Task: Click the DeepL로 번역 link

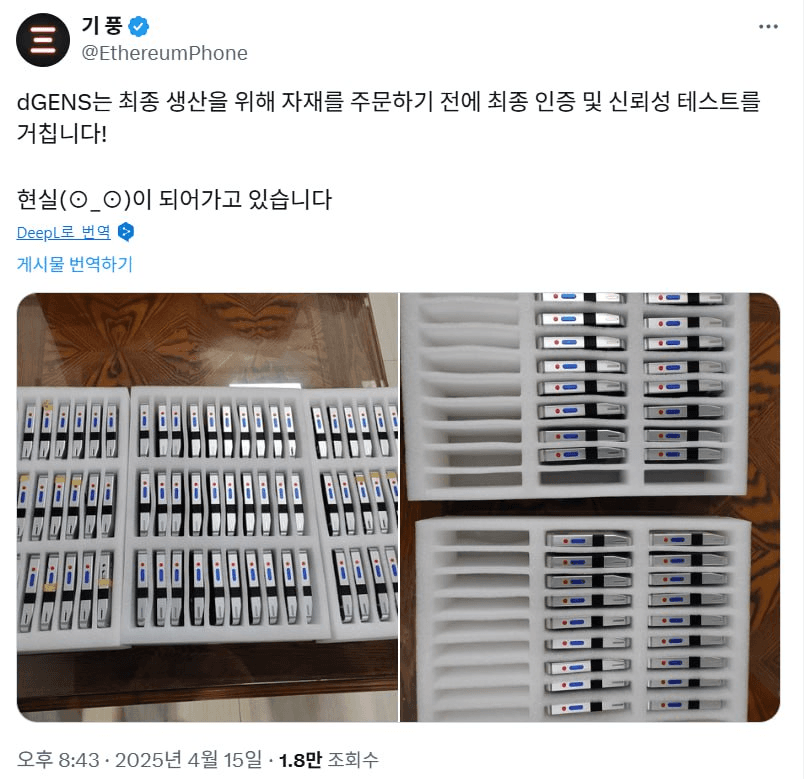Action: click(x=64, y=232)
